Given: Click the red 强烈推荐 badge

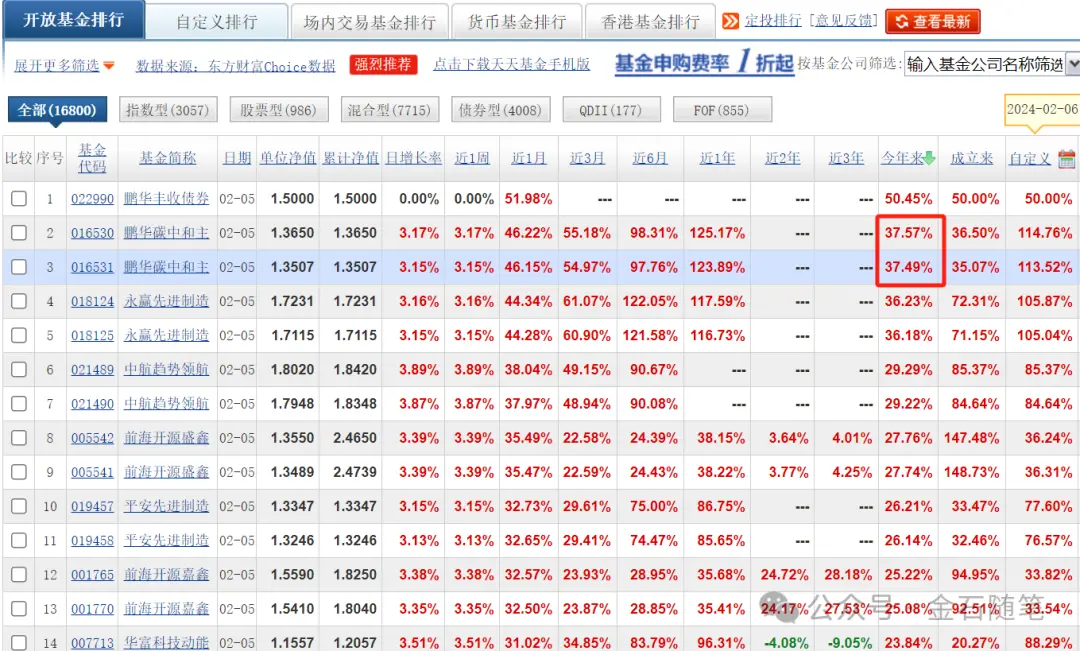Looking at the screenshot, I should pyautogui.click(x=383, y=65).
